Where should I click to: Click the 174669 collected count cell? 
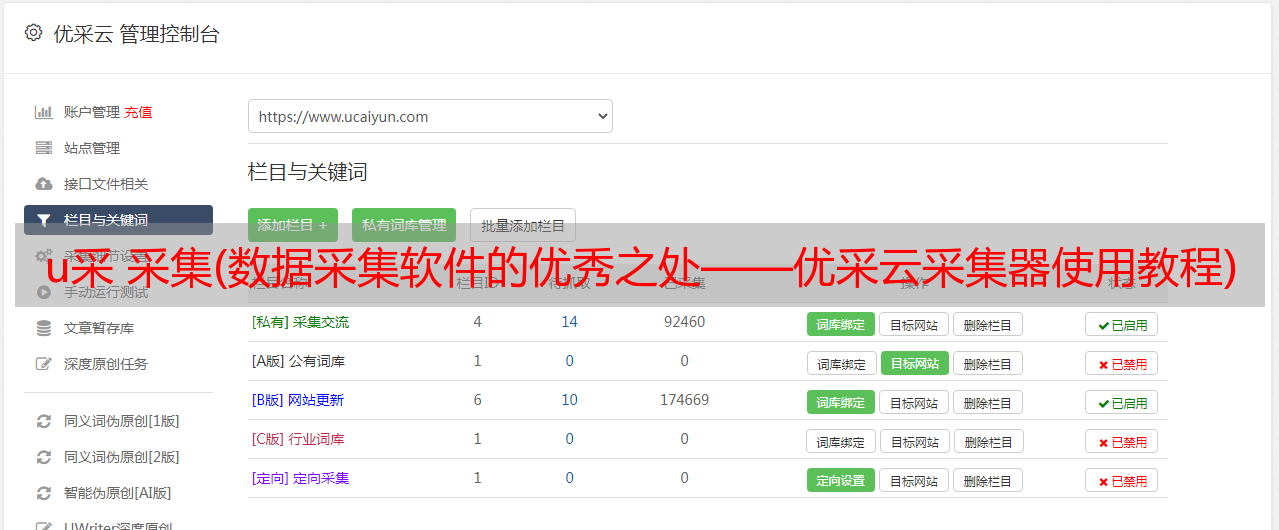(684, 400)
